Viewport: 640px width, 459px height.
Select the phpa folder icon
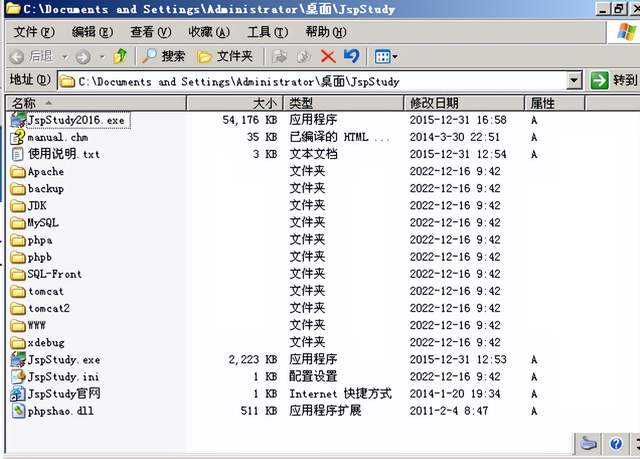pyautogui.click(x=18, y=240)
